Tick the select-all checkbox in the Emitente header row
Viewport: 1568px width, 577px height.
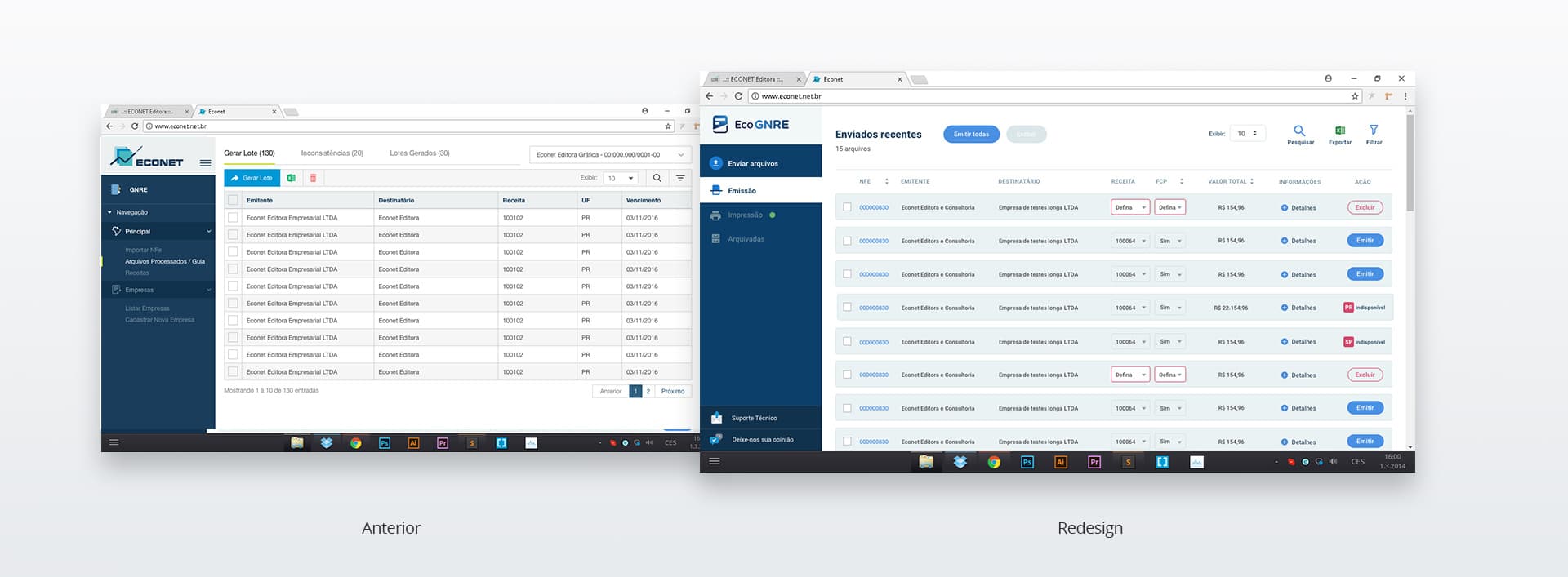point(233,200)
